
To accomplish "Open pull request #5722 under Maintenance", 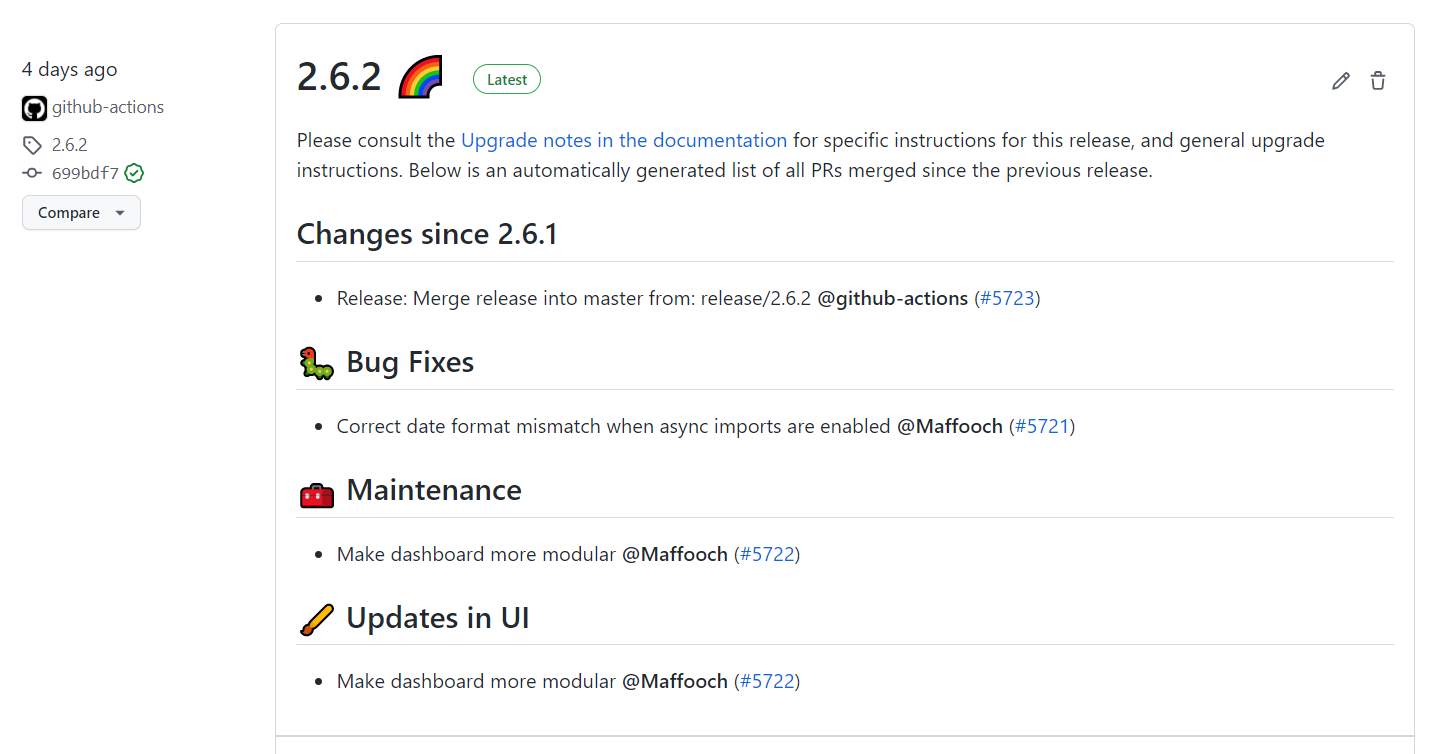I will 767,553.
